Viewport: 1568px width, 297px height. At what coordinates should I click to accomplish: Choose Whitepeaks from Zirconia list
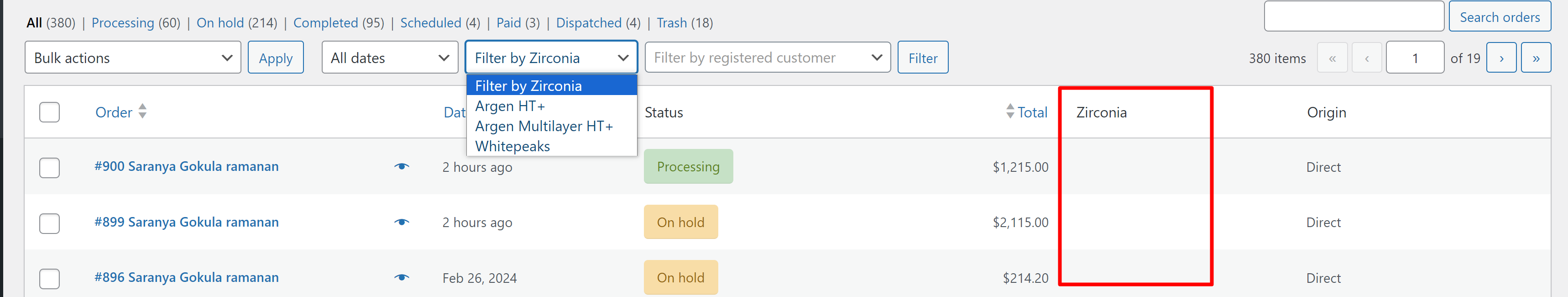coord(512,146)
